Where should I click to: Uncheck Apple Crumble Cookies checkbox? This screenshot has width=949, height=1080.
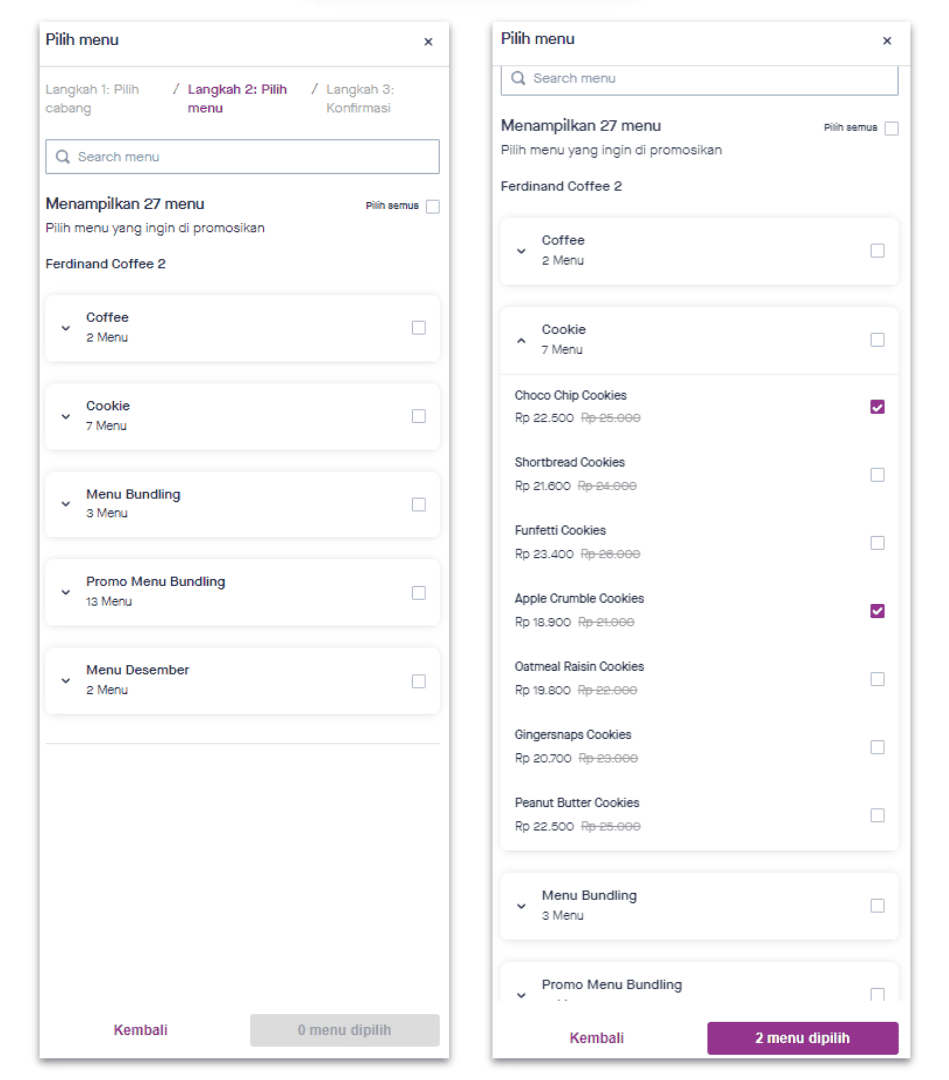pyautogui.click(x=877, y=611)
